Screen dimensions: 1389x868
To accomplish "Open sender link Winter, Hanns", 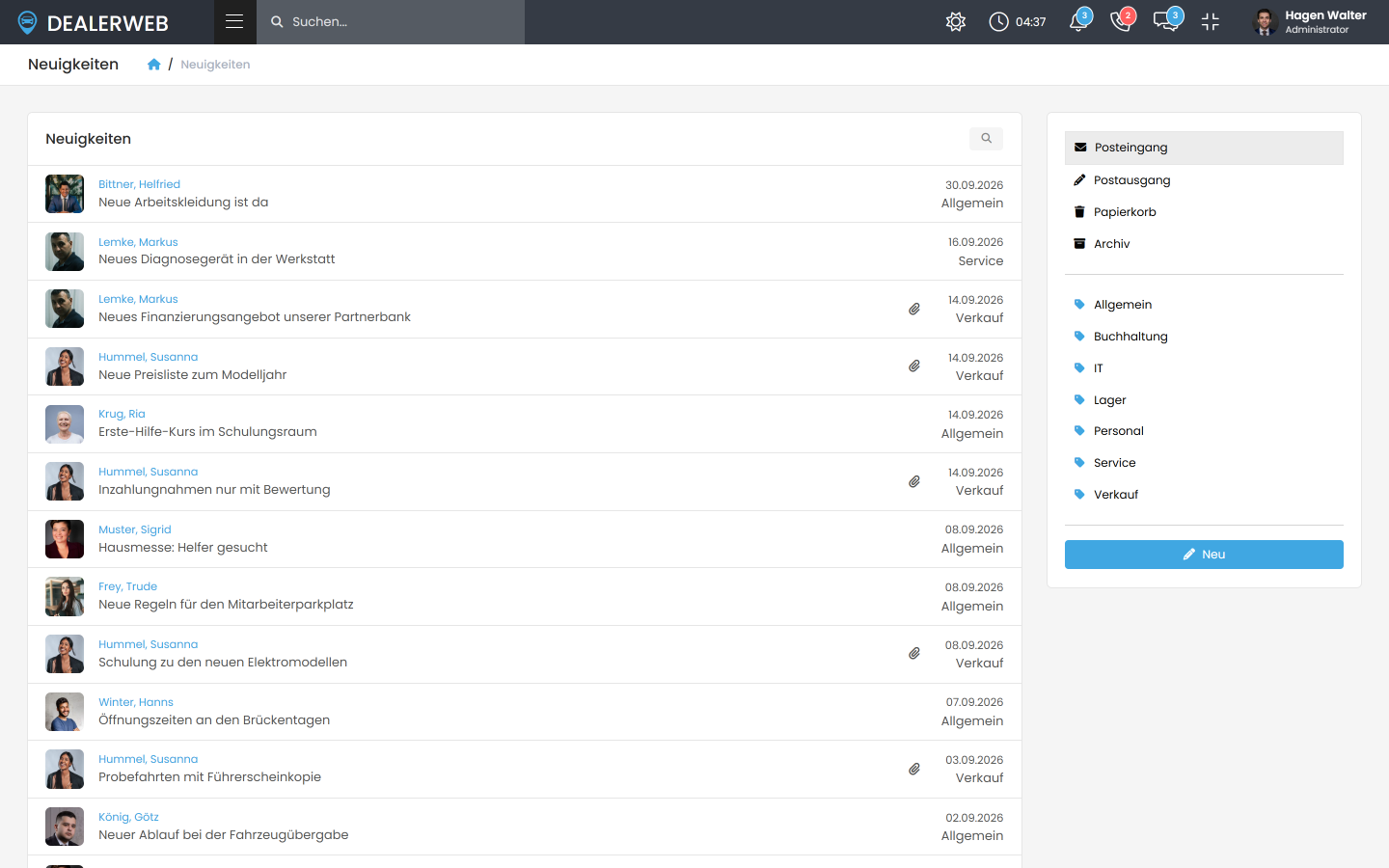I will point(136,702).
